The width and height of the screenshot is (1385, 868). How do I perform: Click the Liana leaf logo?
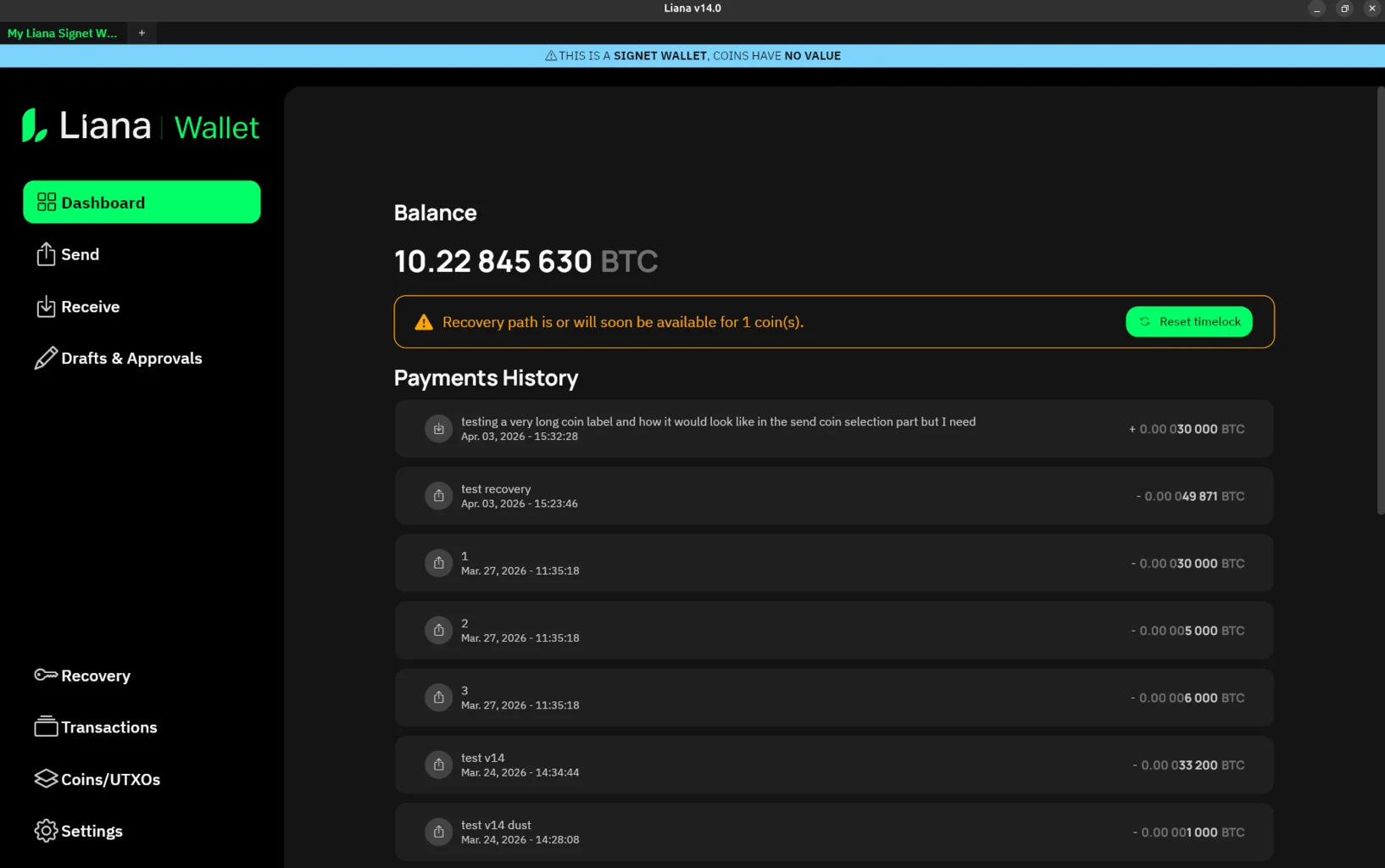(x=34, y=125)
